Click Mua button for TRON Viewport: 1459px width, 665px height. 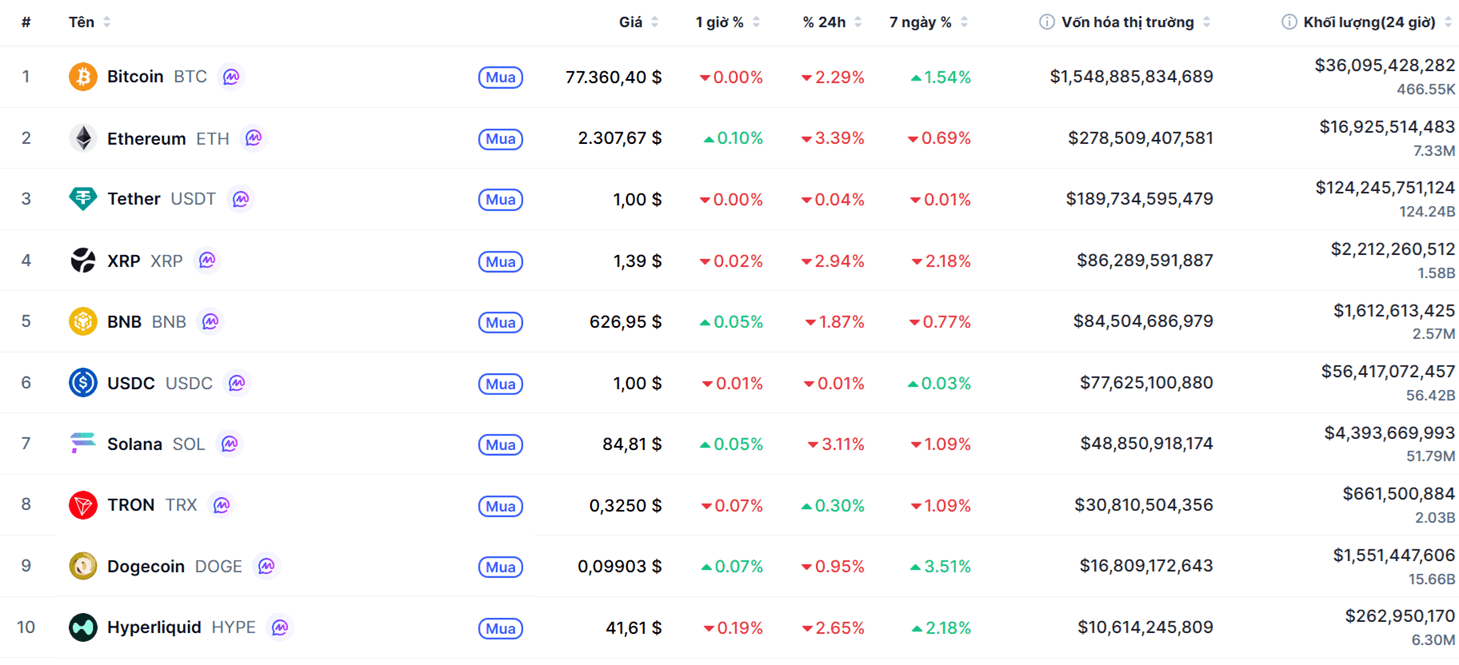[x=500, y=506]
